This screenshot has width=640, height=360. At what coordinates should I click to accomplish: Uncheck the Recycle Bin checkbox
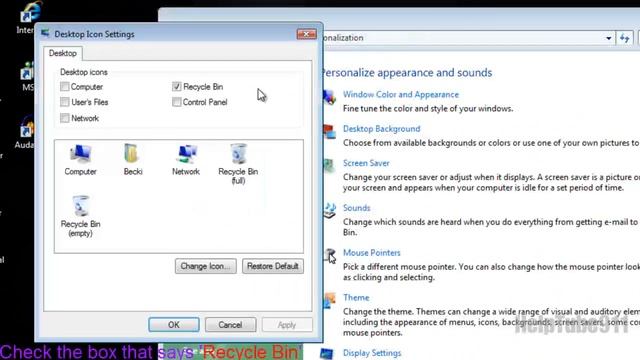[176, 87]
